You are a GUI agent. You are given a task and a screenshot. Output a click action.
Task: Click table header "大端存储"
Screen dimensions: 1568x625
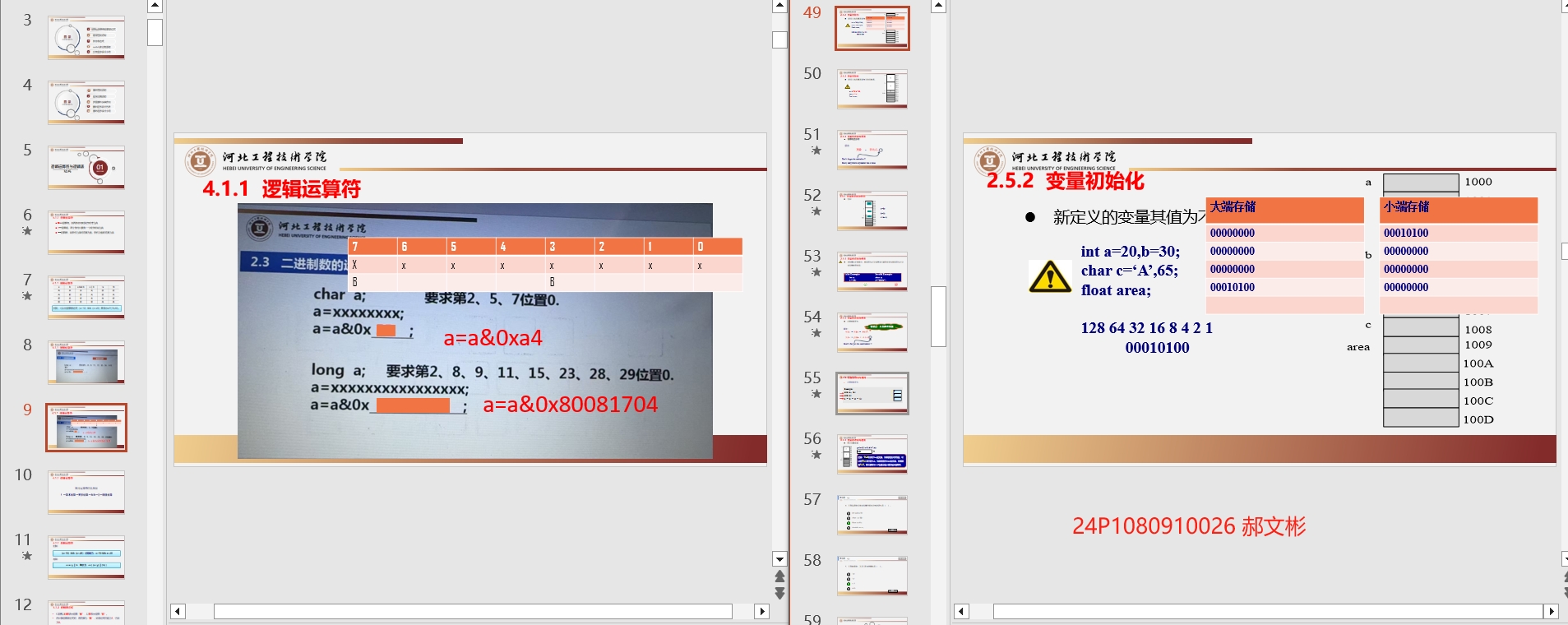coord(1233,207)
